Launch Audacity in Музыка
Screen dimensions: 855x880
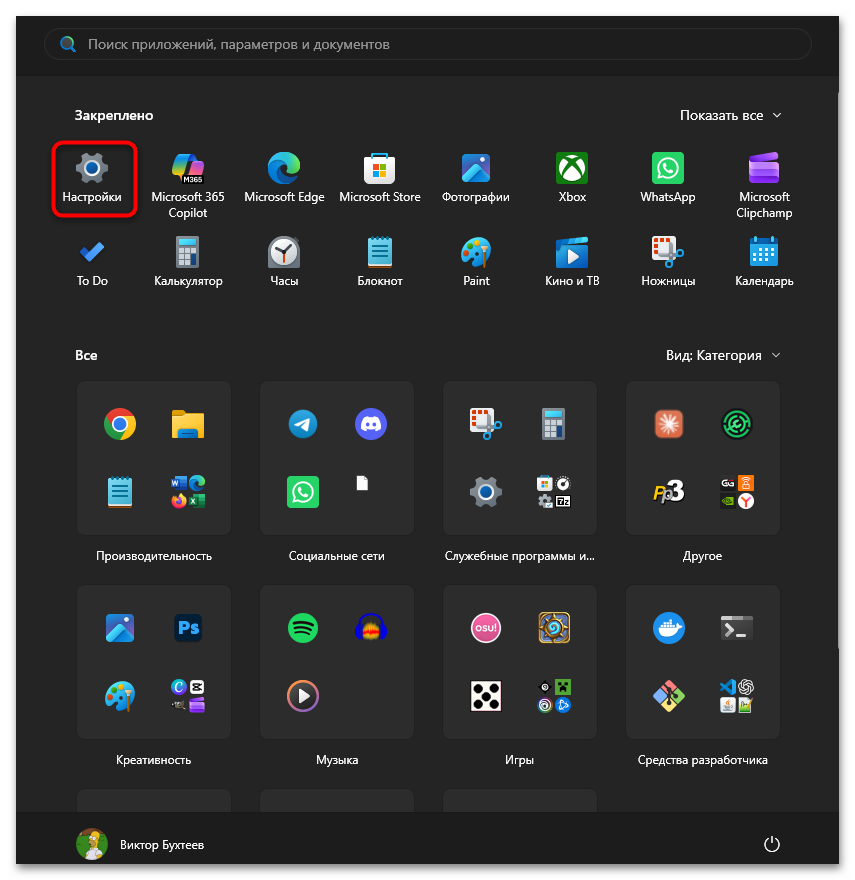tap(371, 628)
